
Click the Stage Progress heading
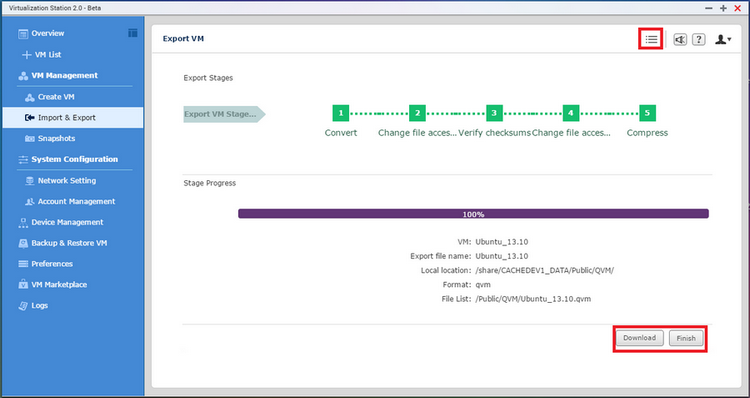coord(210,183)
